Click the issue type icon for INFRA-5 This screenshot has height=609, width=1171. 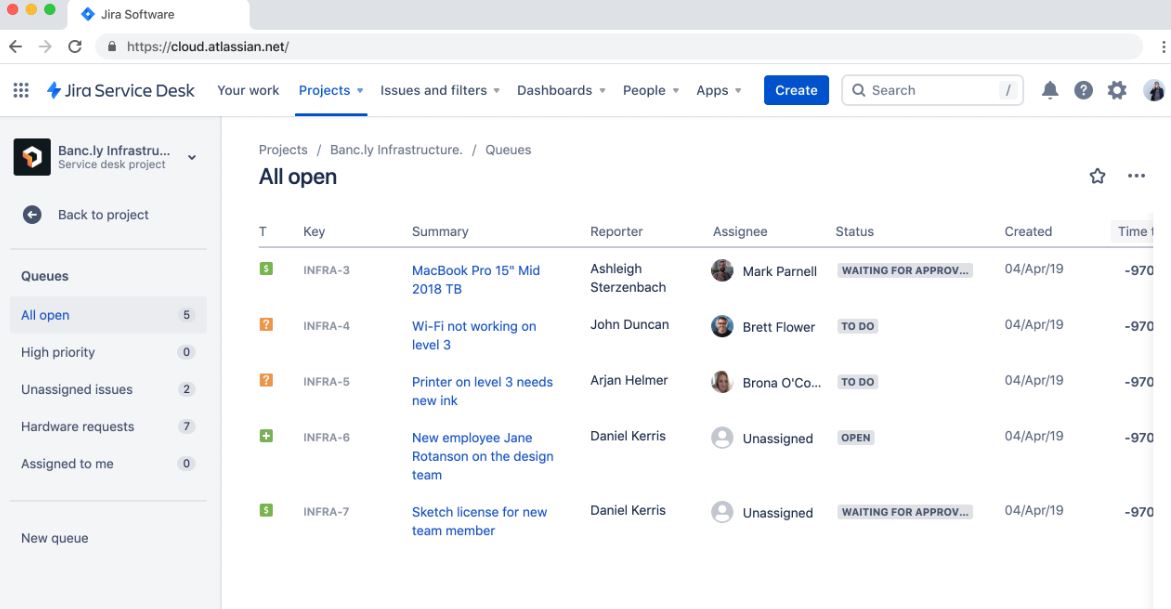pos(266,380)
